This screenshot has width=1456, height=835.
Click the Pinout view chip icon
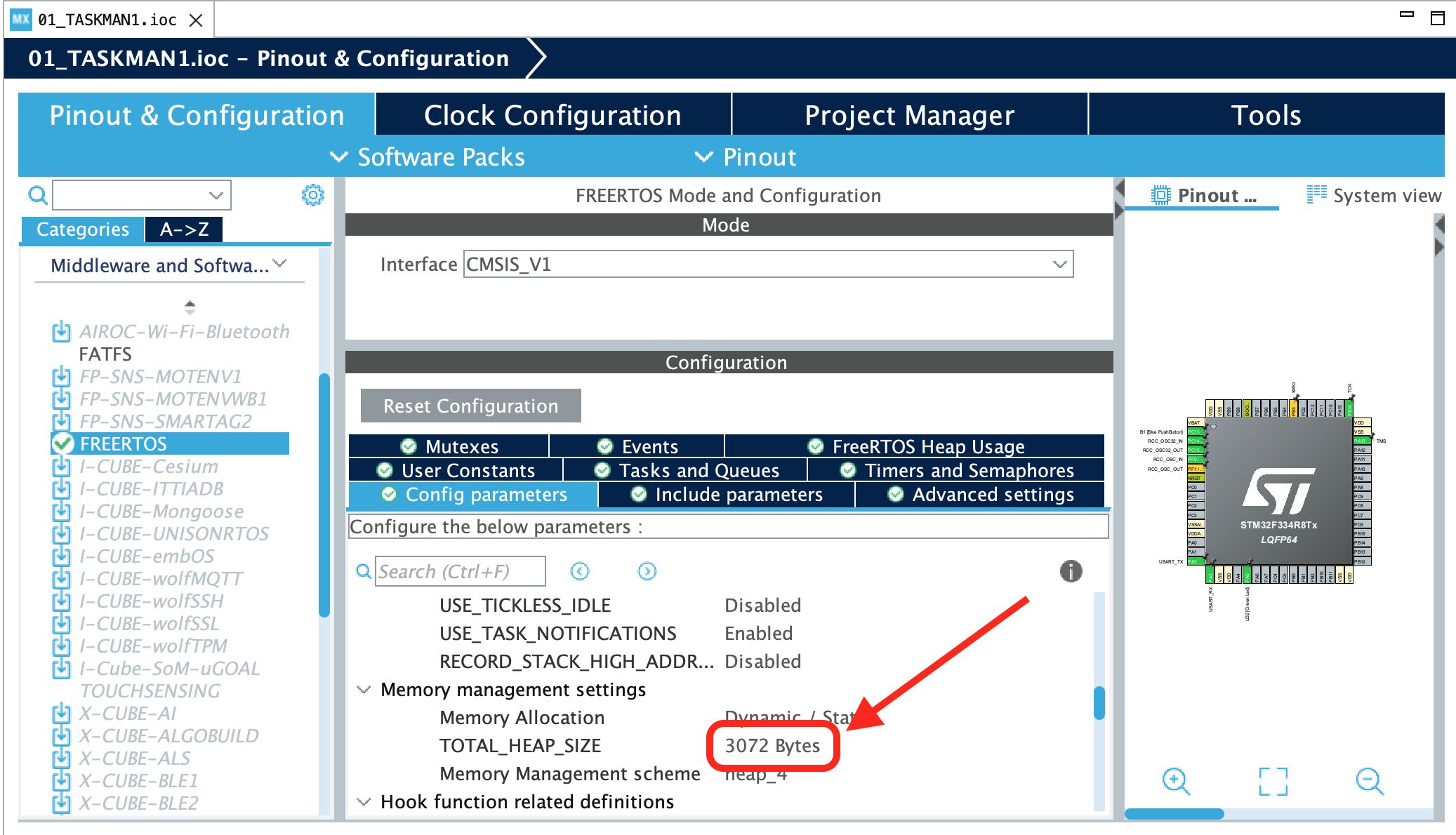click(x=1161, y=195)
